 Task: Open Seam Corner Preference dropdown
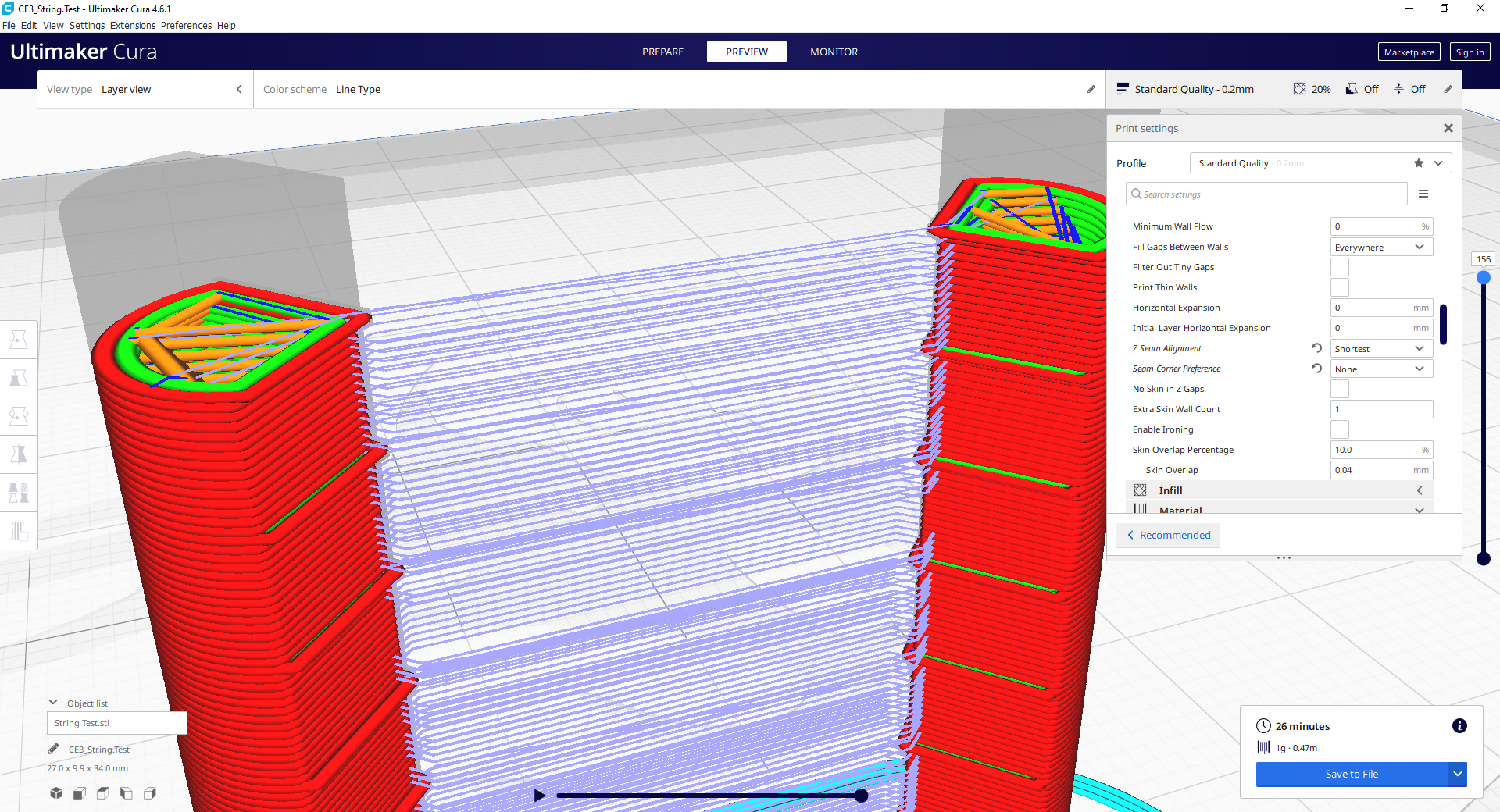[1381, 369]
